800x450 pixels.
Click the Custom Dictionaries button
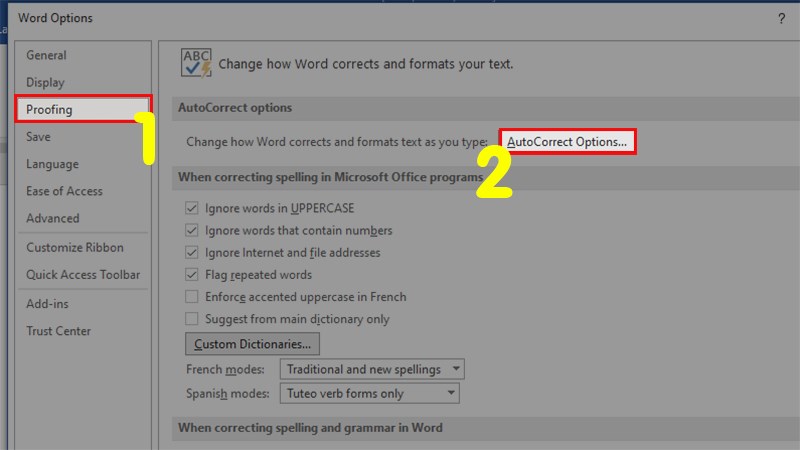pos(251,344)
